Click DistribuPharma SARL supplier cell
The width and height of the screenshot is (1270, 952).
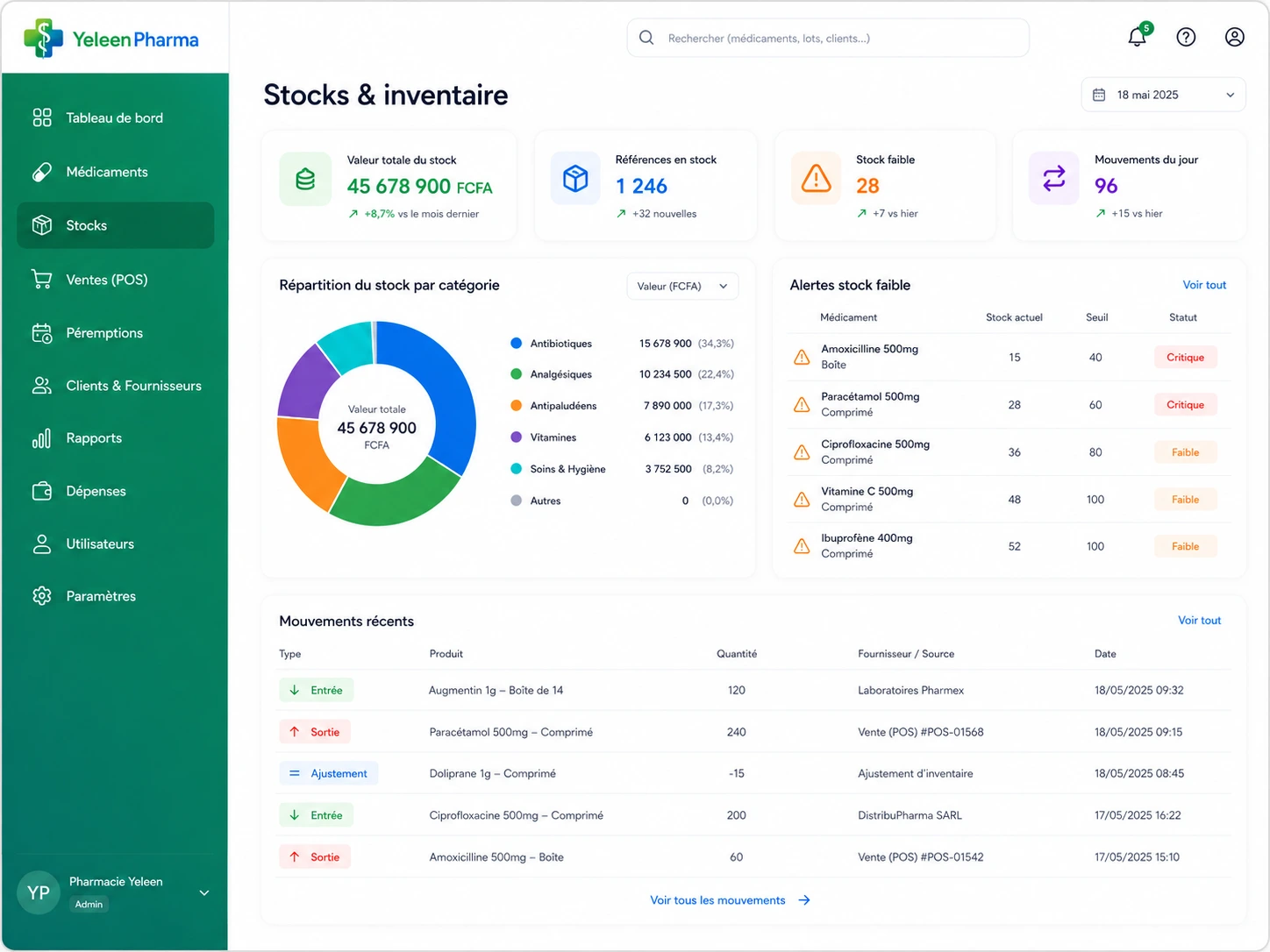tap(910, 815)
